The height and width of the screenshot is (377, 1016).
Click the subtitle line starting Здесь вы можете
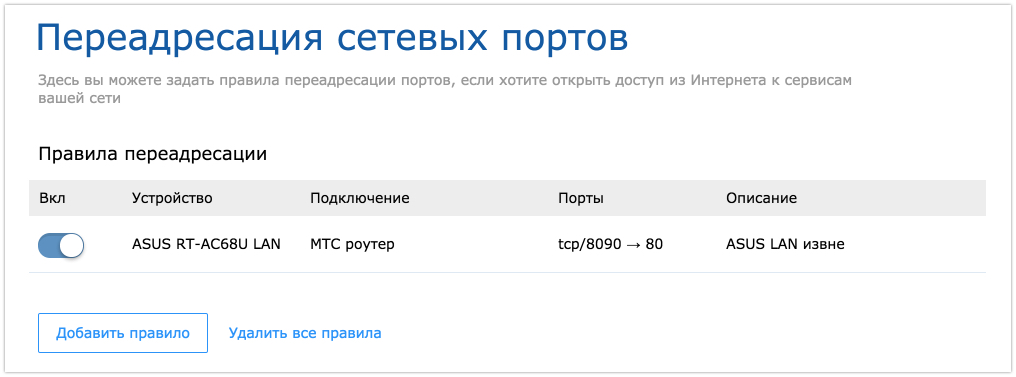pos(444,82)
